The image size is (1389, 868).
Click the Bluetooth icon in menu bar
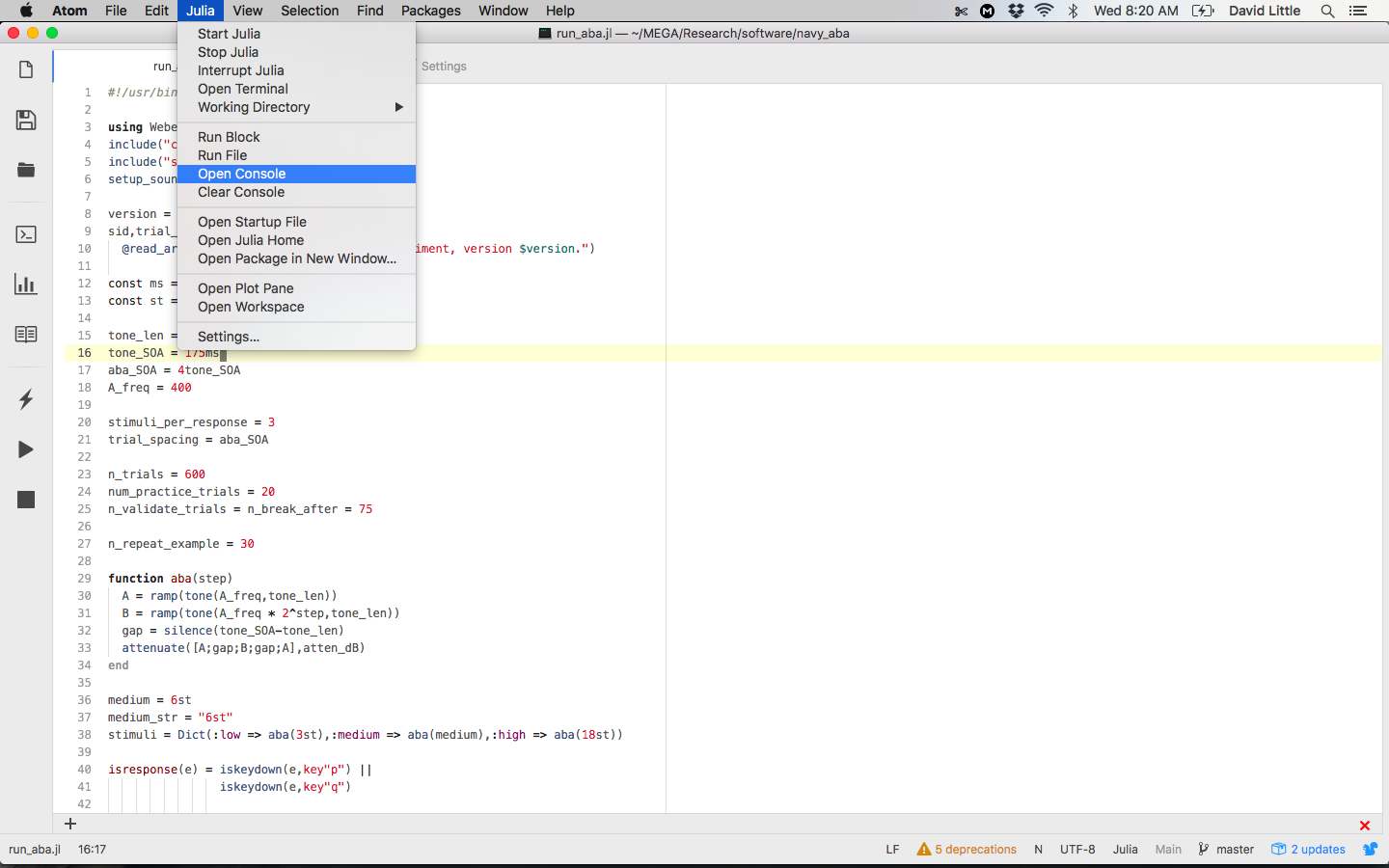point(1073,11)
